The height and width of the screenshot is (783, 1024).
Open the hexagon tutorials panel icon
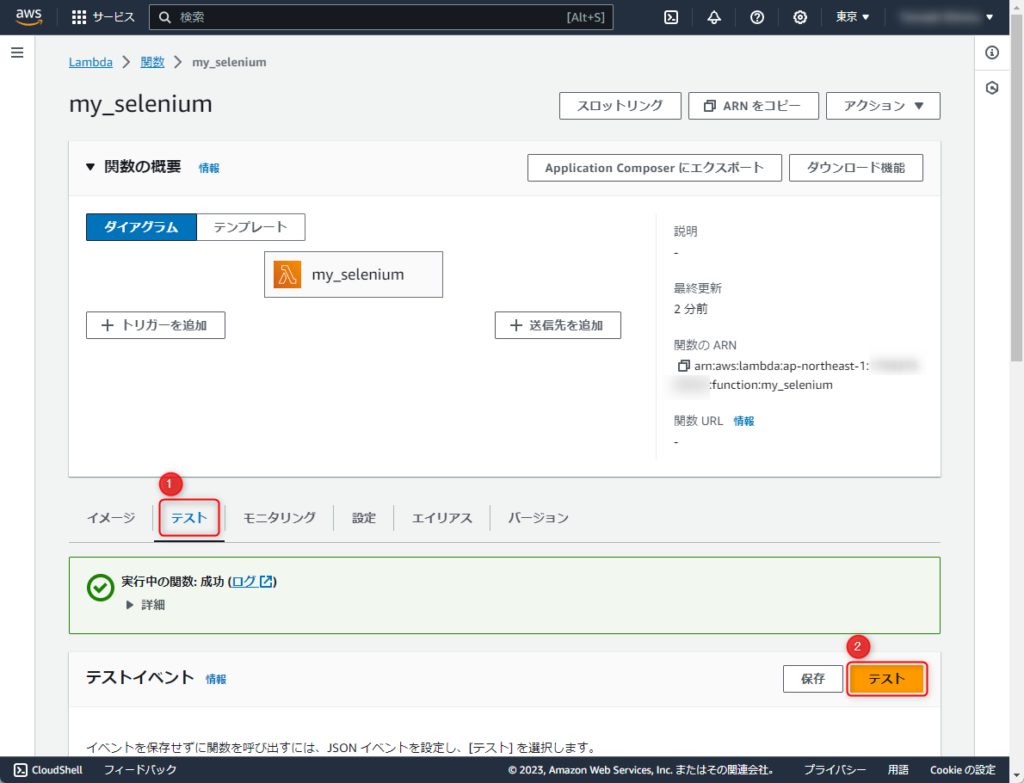(x=992, y=88)
